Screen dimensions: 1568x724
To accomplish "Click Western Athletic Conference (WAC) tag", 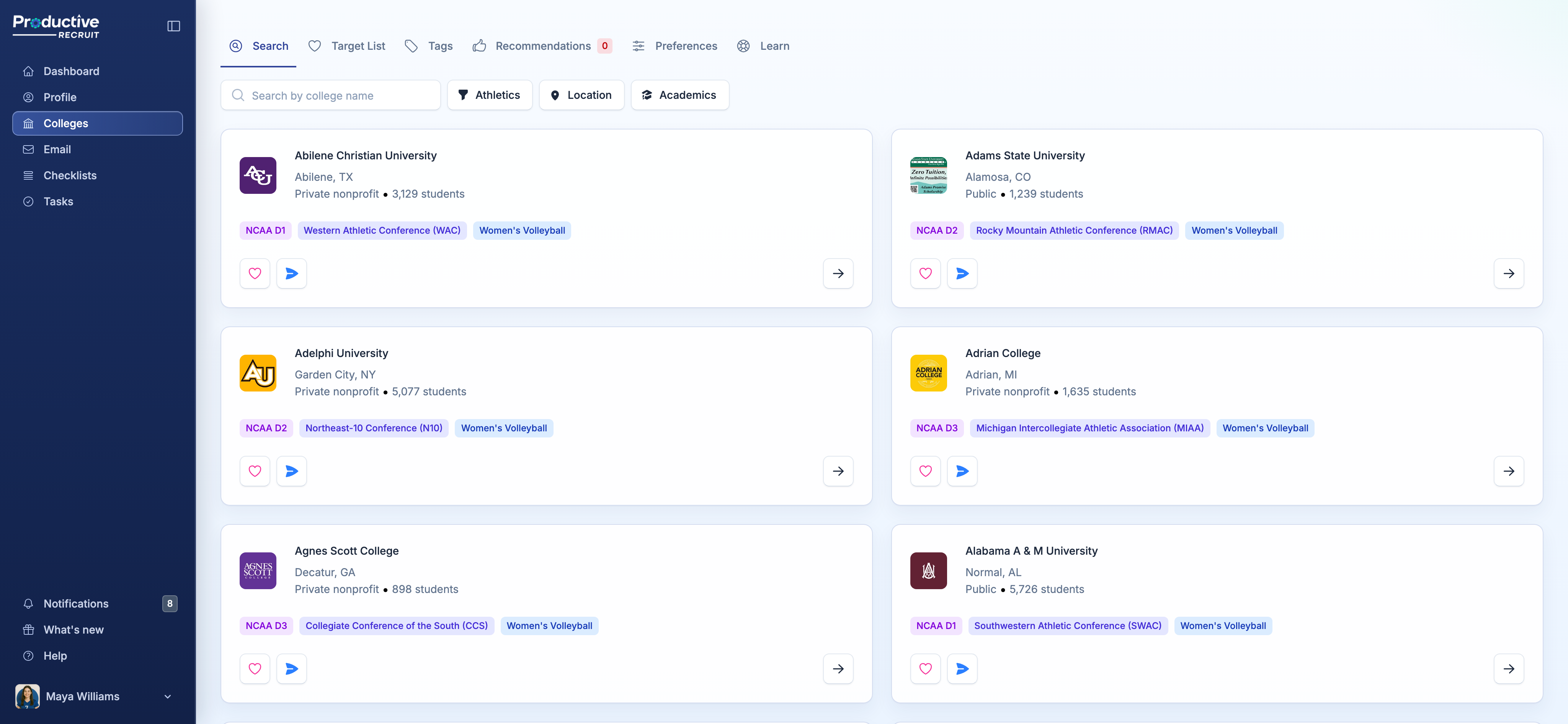I will 382,231.
